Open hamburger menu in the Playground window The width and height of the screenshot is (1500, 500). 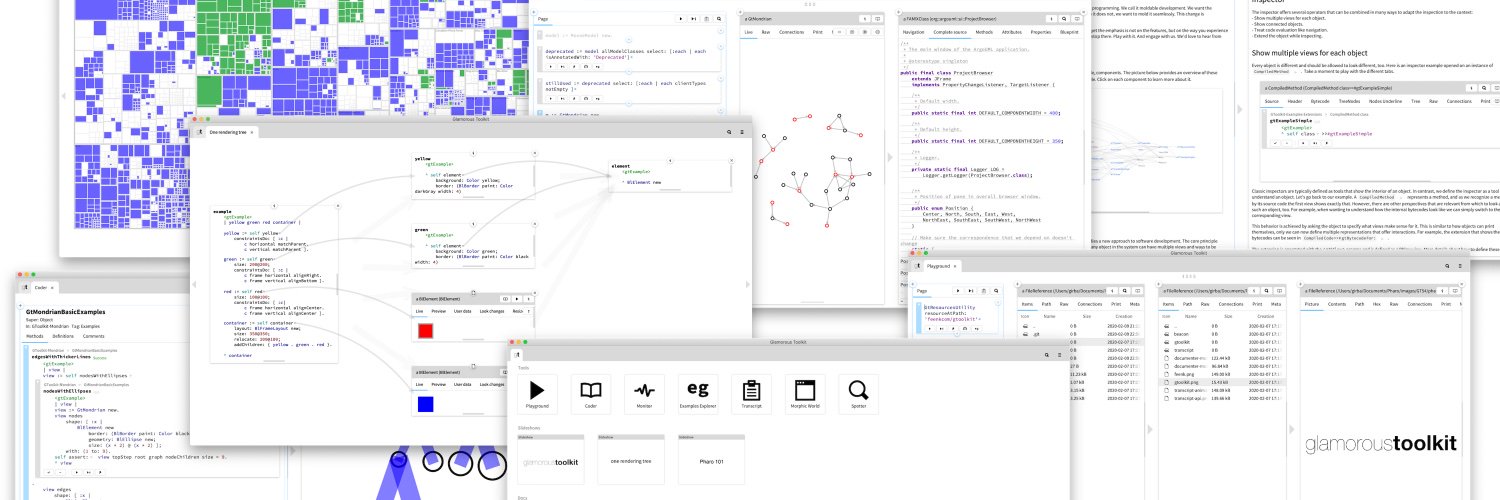1461,266
